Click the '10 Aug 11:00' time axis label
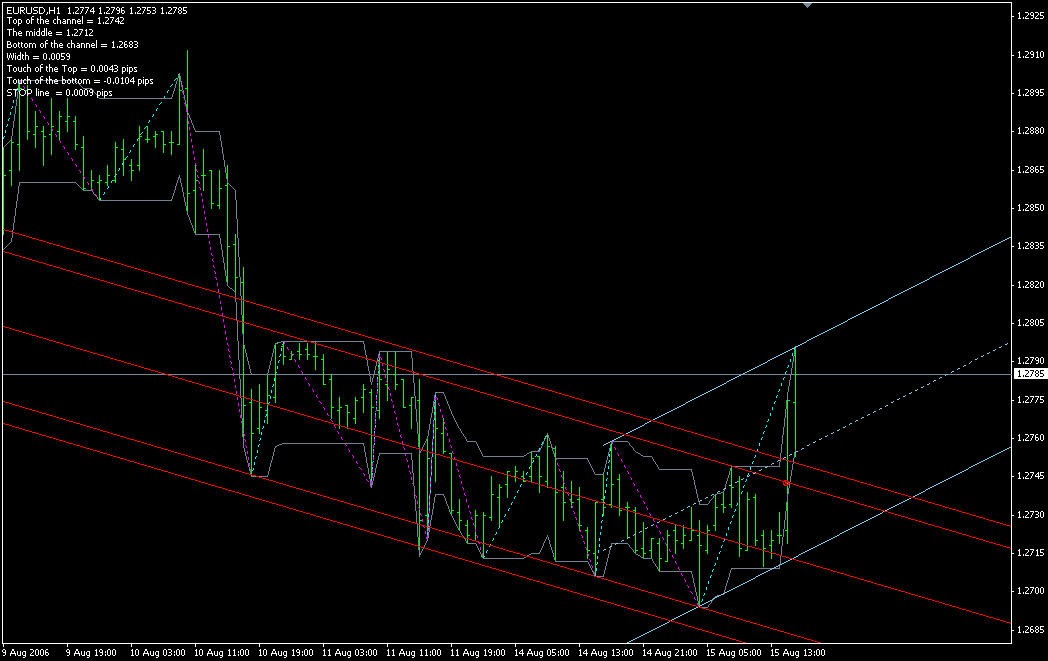This screenshot has height=661, width=1048. click(x=222, y=653)
